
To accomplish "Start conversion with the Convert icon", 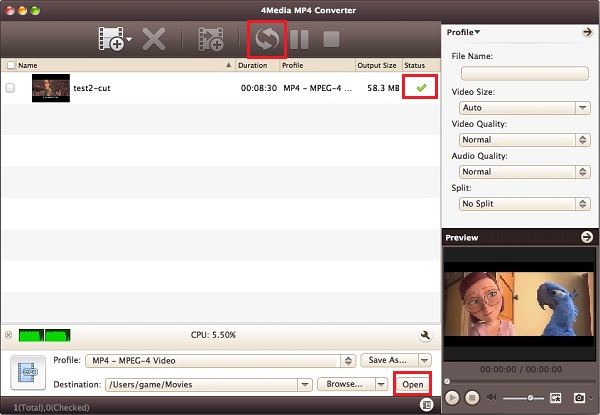I will pos(266,40).
